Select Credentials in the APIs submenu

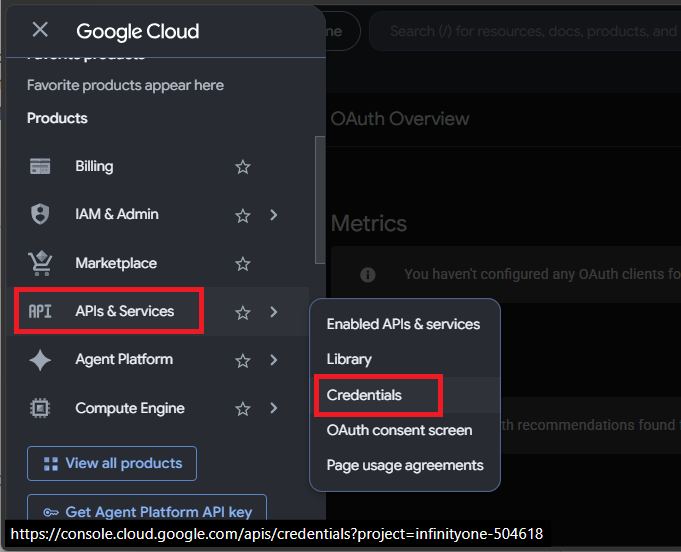pos(364,395)
